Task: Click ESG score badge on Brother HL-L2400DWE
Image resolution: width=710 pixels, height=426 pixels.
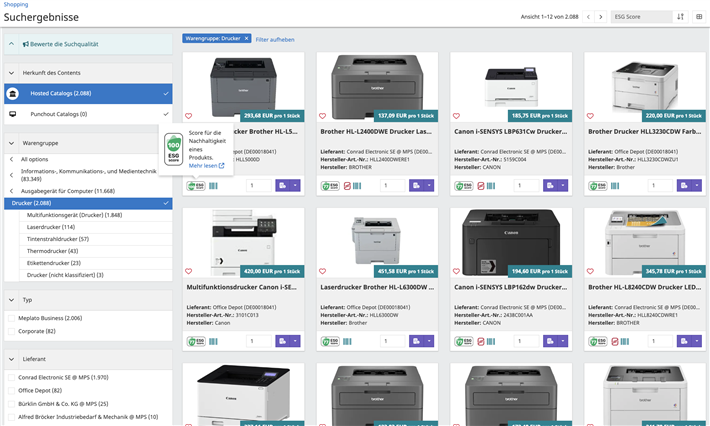Action: [x=329, y=186]
